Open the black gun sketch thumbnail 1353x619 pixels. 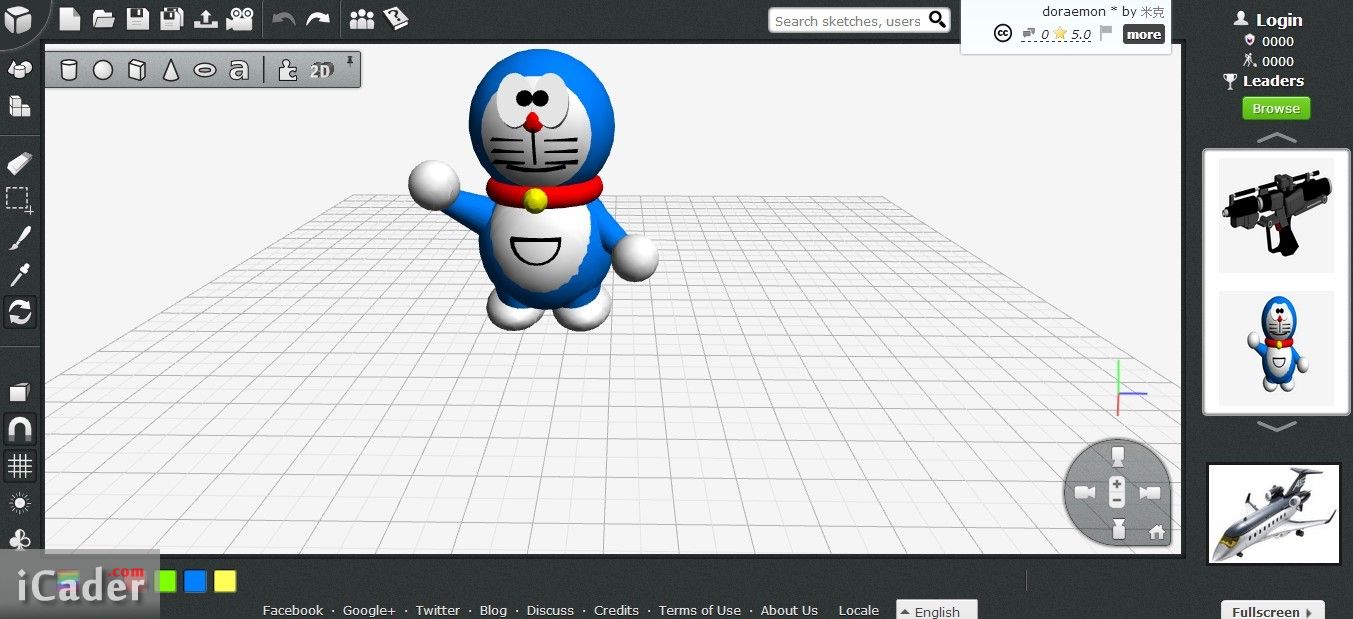[1276, 215]
